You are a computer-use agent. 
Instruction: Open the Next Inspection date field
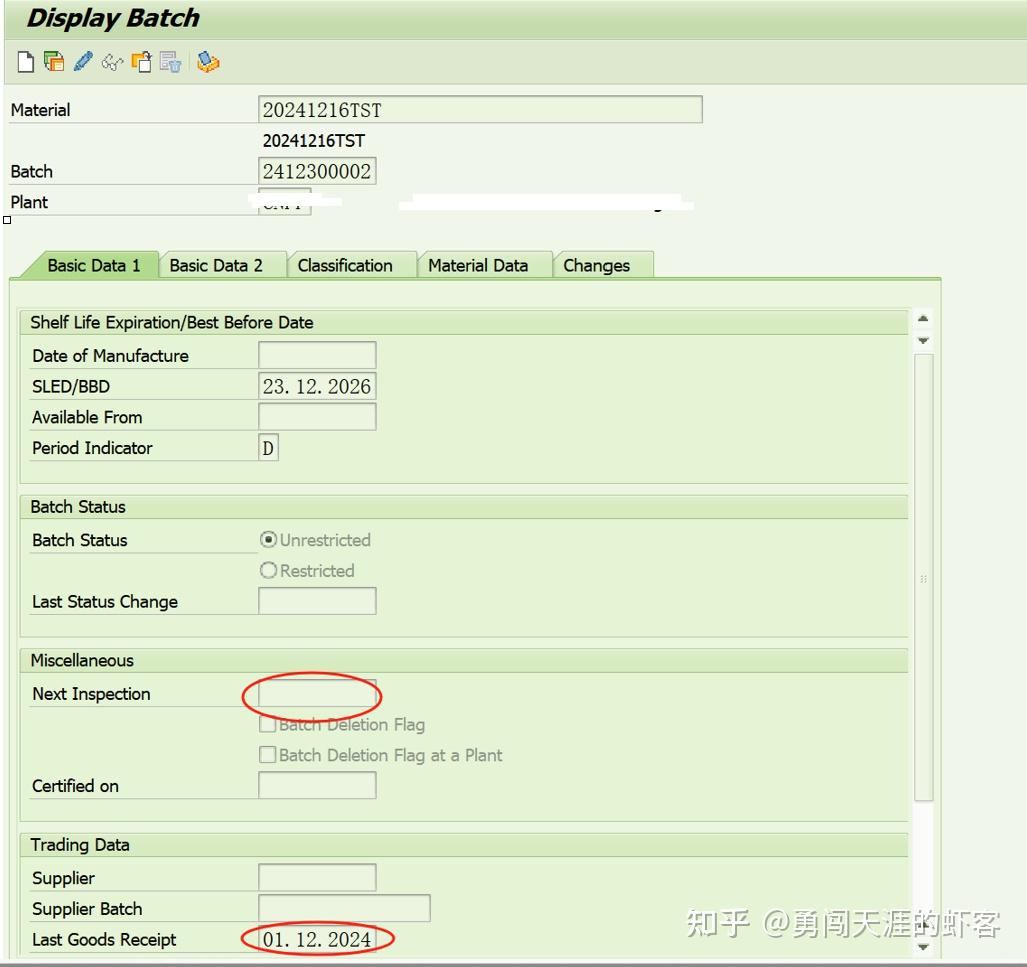(x=315, y=694)
